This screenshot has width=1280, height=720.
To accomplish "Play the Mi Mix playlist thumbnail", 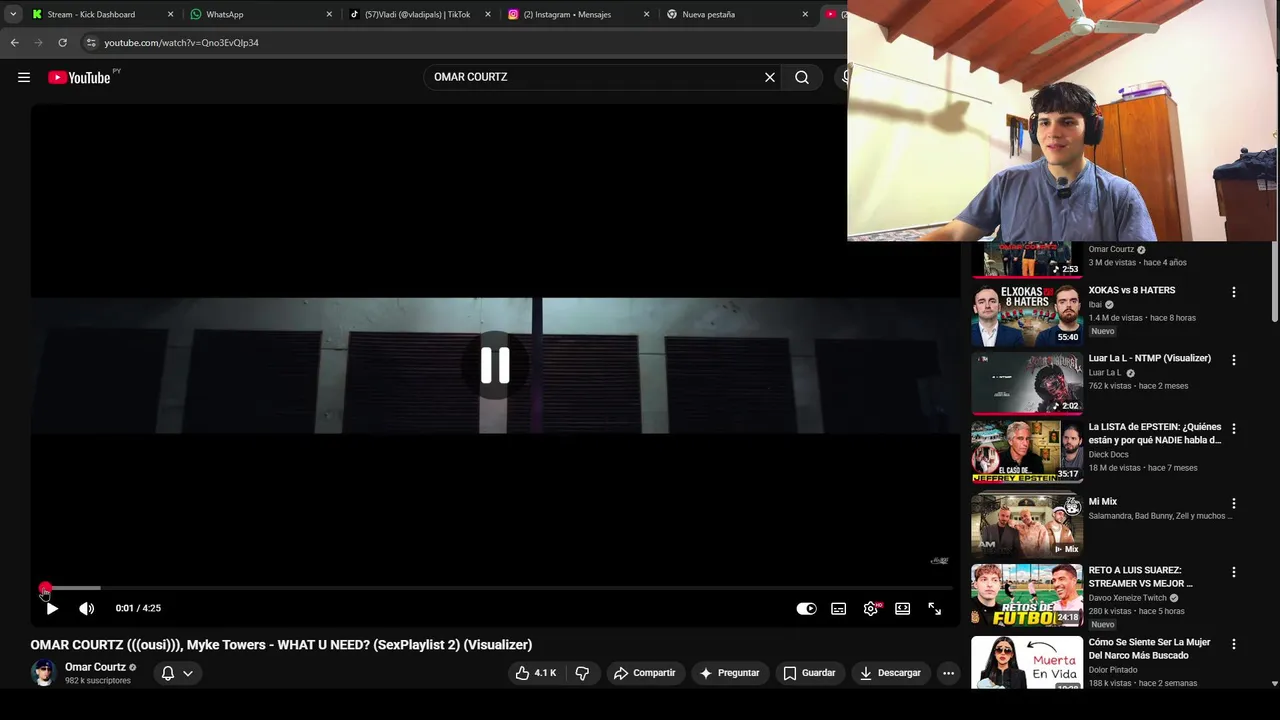I will click(x=1027, y=526).
